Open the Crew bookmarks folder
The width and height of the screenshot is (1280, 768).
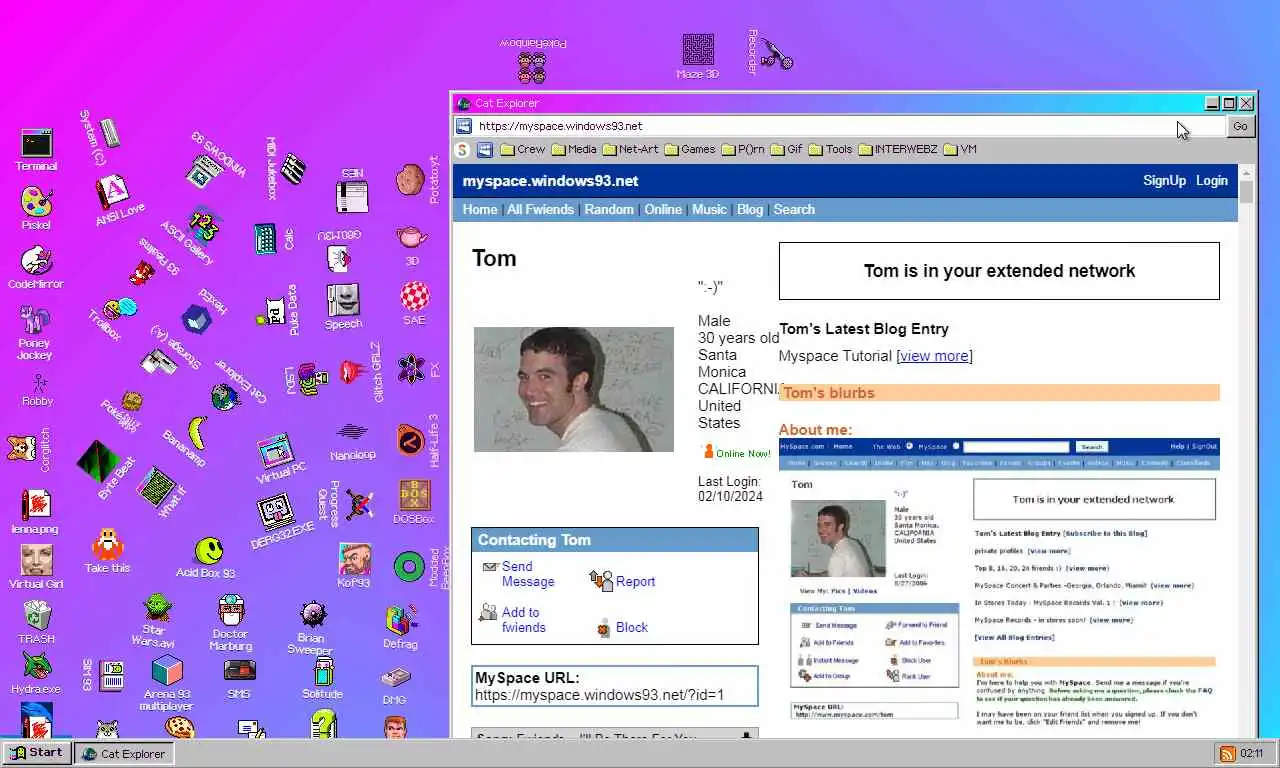pyautogui.click(x=523, y=150)
